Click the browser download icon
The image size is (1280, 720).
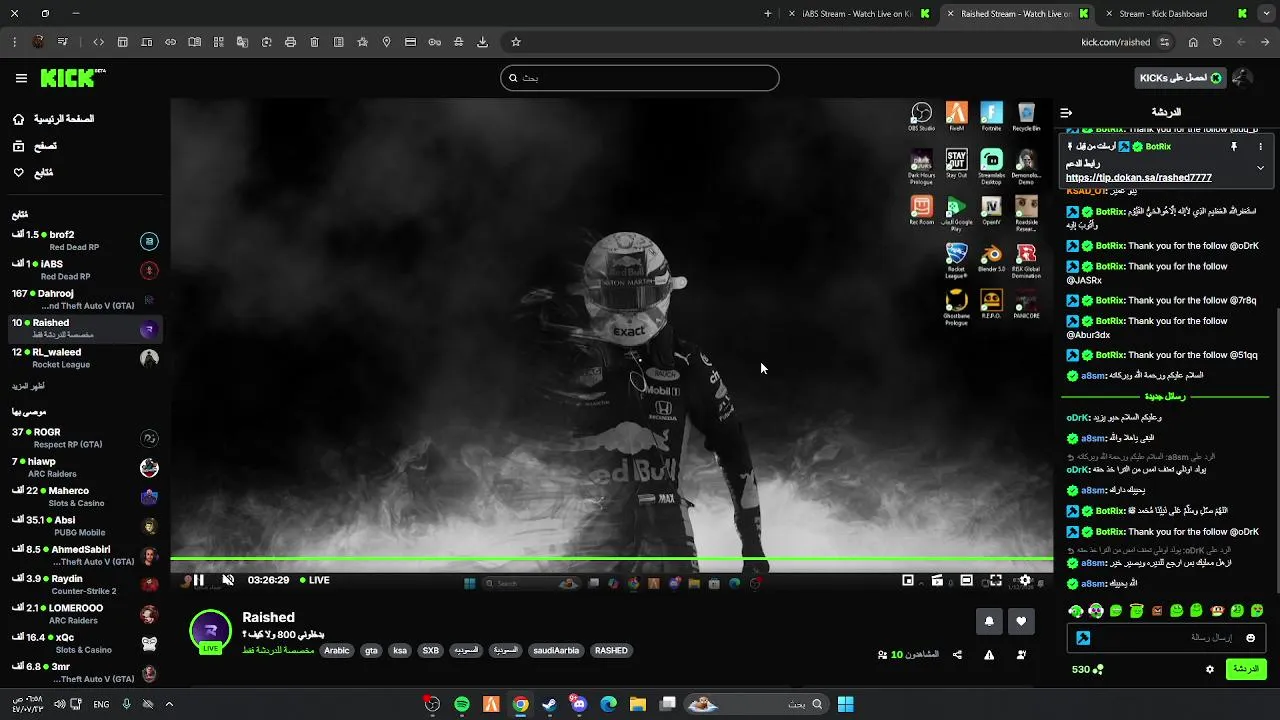[482, 42]
